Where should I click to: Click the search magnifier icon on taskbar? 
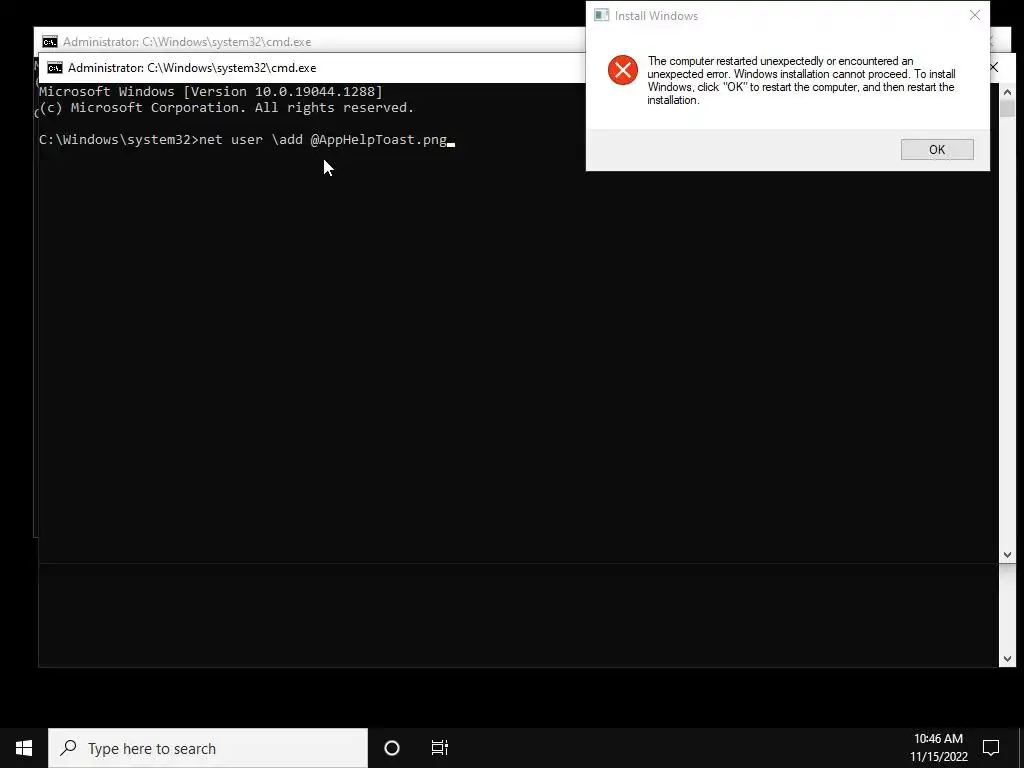click(x=68, y=748)
